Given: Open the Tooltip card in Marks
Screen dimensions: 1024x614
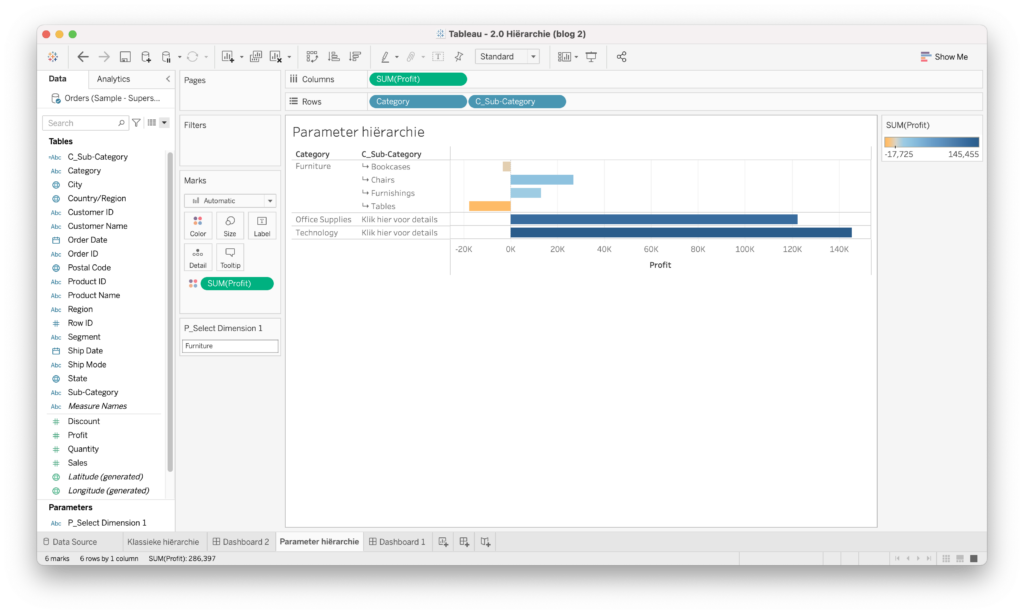Looking at the screenshot, I should (229, 258).
